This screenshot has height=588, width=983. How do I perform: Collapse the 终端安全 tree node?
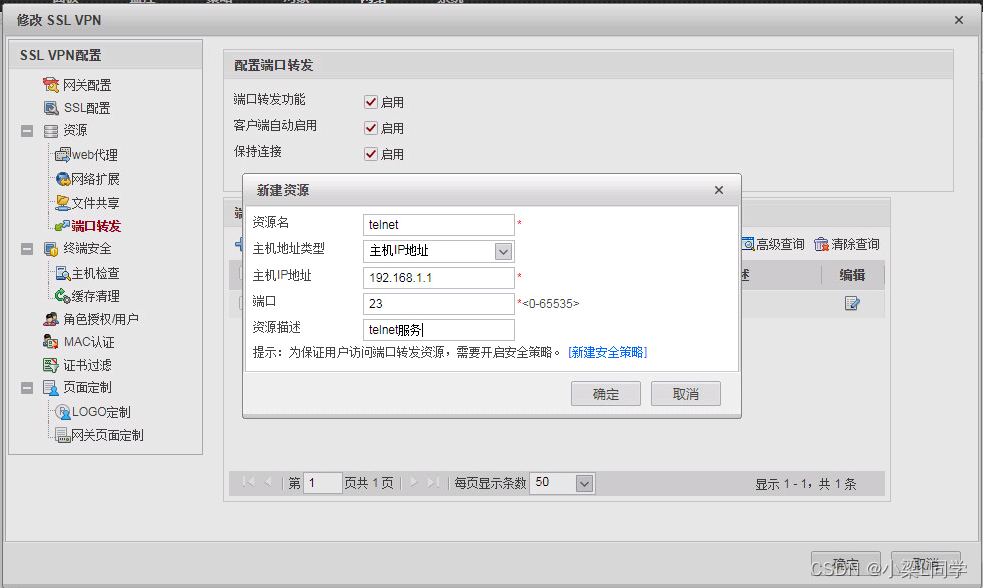pyautogui.click(x=27, y=249)
